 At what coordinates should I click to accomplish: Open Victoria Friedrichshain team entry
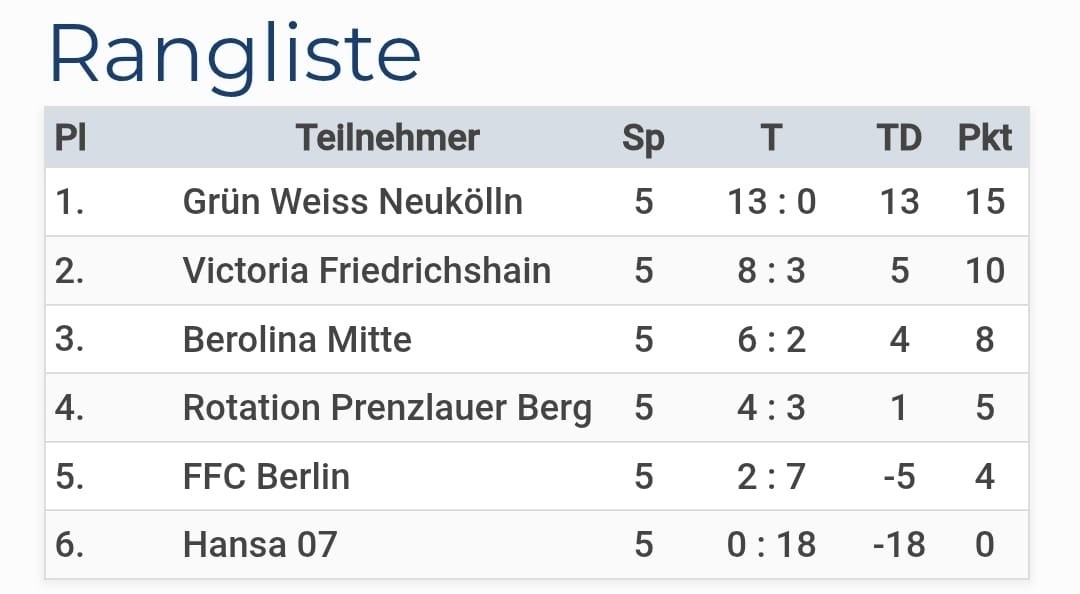click(366, 270)
